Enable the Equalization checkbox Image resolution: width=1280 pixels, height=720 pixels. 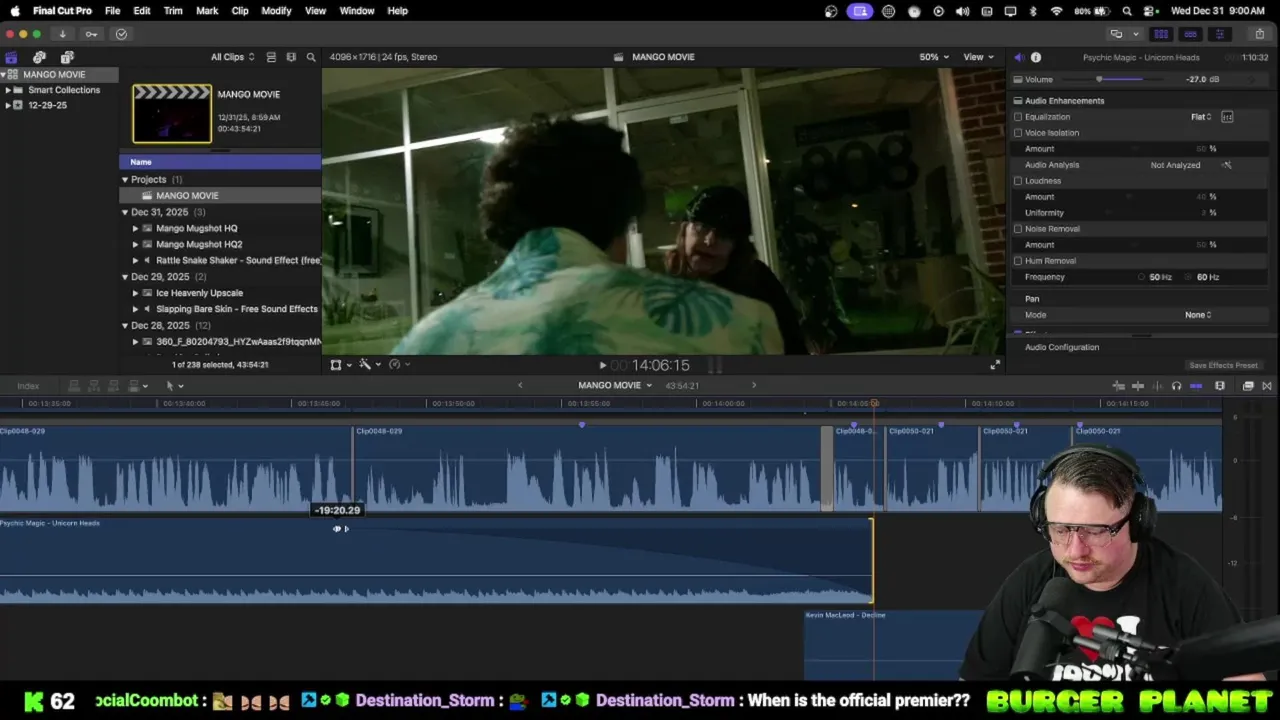1018,117
